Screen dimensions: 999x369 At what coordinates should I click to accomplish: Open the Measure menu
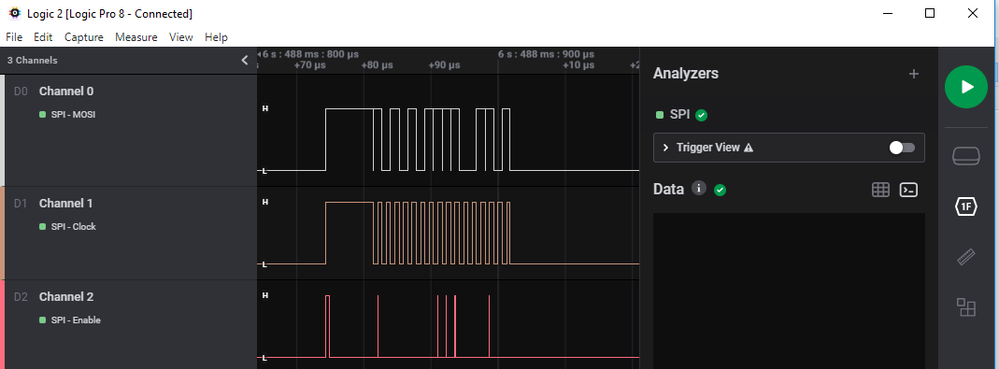click(x=136, y=37)
